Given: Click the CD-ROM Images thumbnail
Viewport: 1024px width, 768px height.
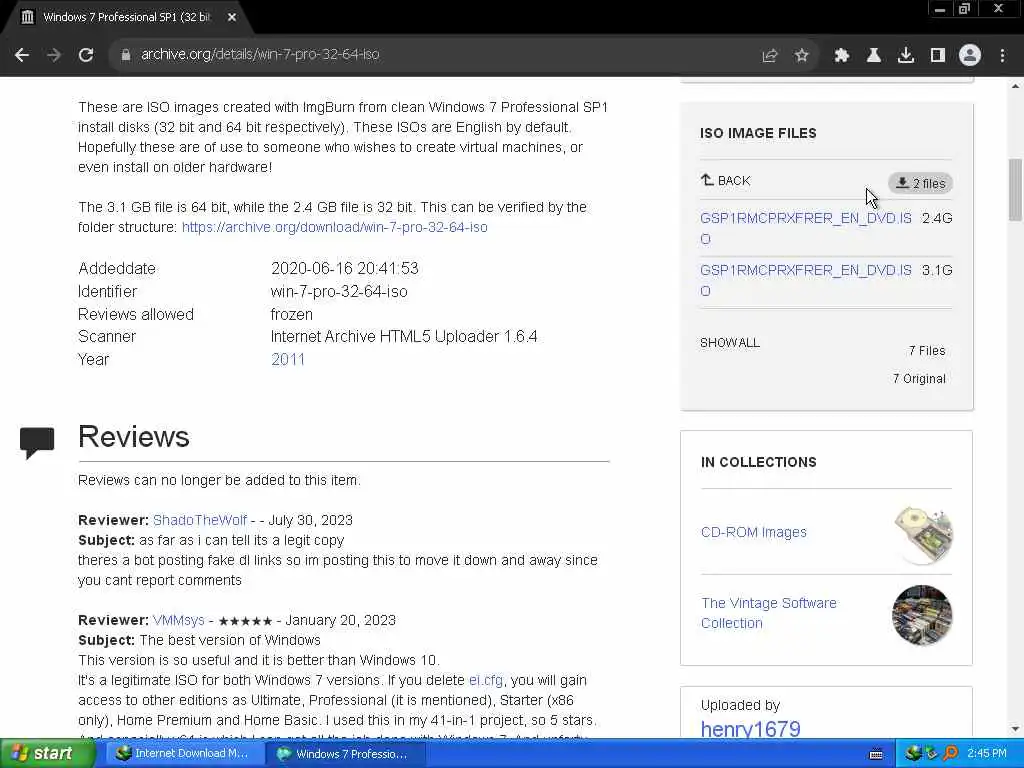Looking at the screenshot, I should pos(923,535).
